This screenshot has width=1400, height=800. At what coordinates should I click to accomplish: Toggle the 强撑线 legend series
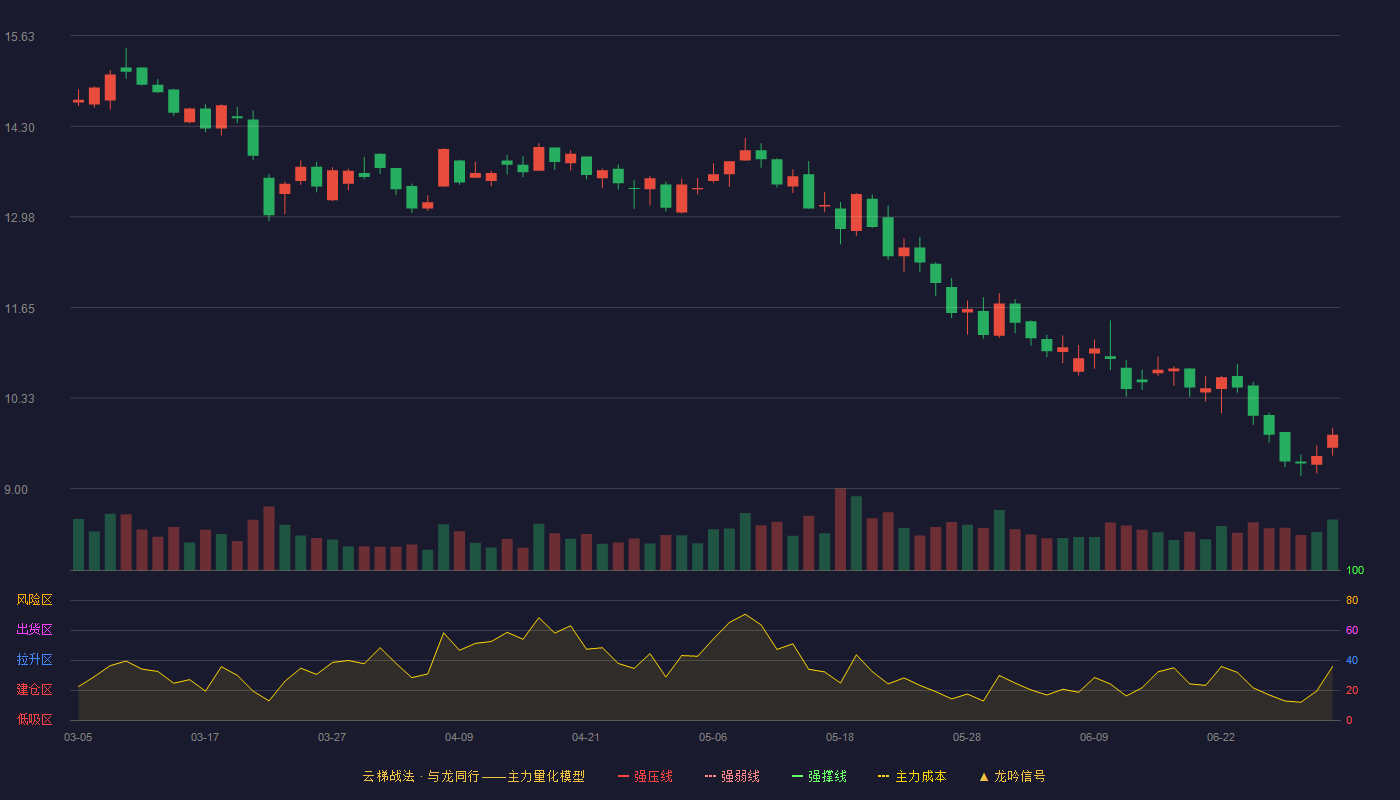(819, 776)
